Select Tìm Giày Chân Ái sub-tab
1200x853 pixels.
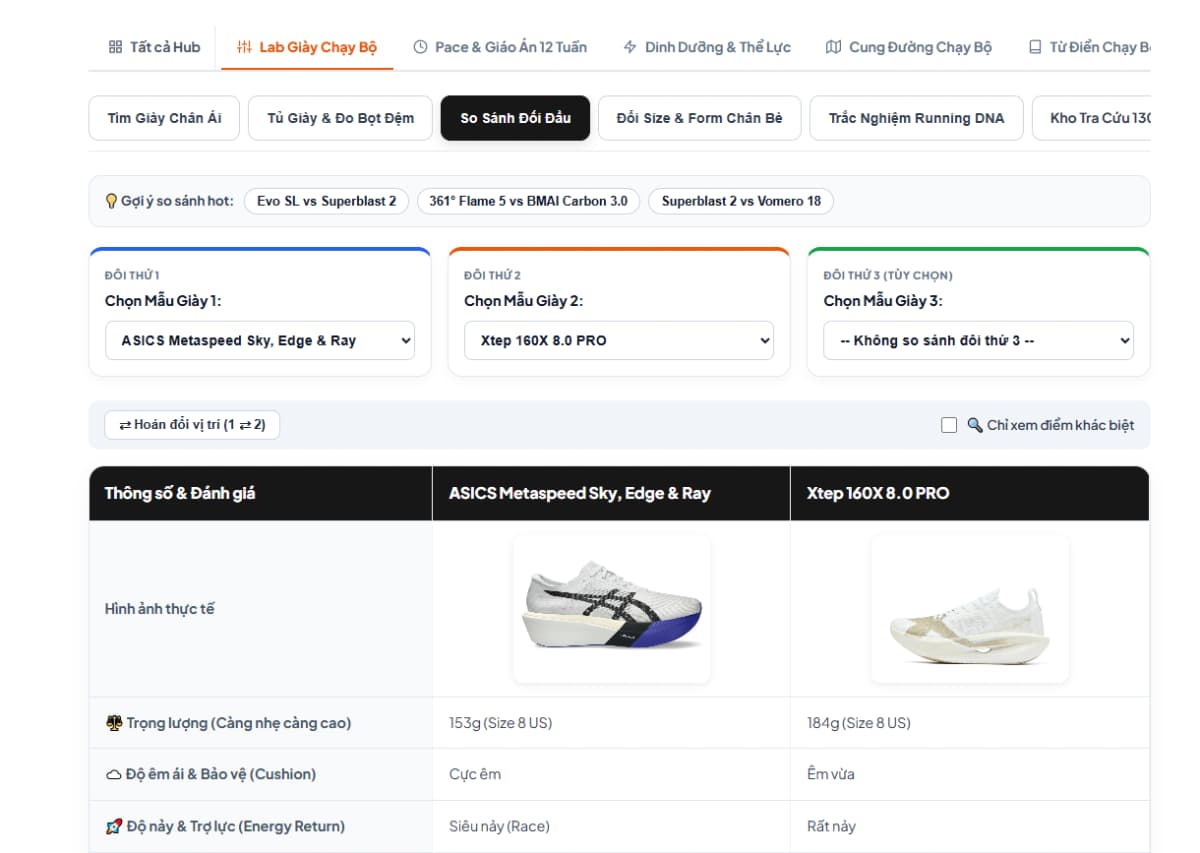coord(164,118)
